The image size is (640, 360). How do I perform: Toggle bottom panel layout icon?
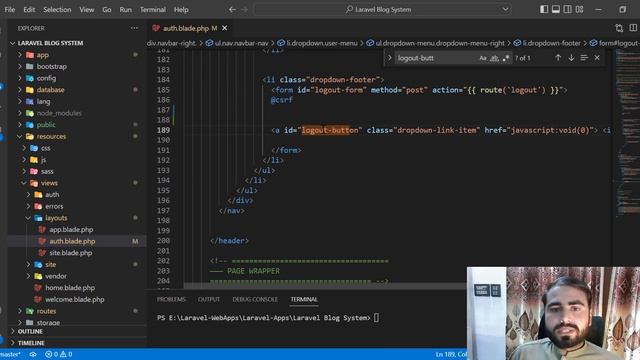click(556, 9)
